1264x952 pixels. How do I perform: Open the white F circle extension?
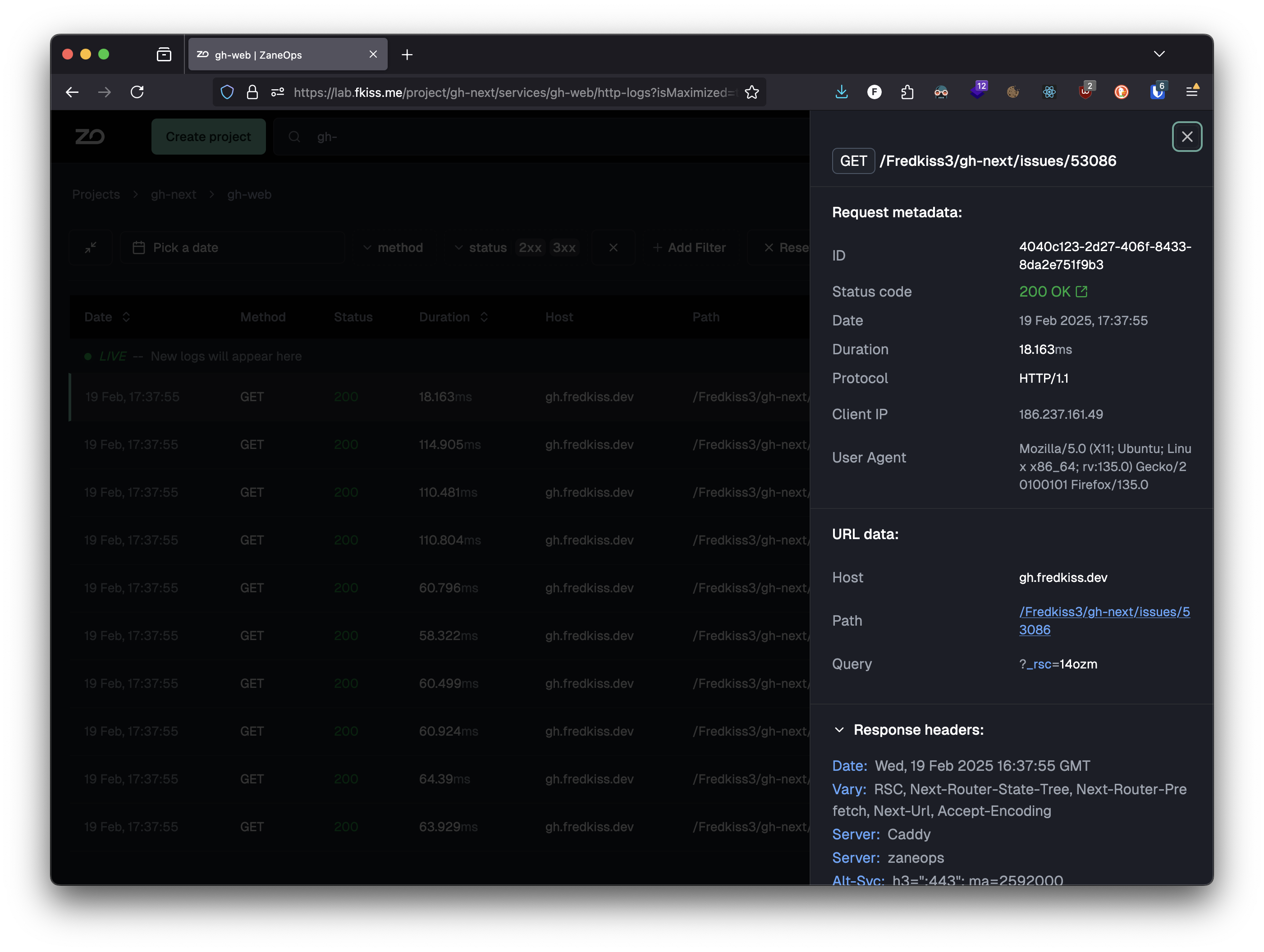click(874, 92)
